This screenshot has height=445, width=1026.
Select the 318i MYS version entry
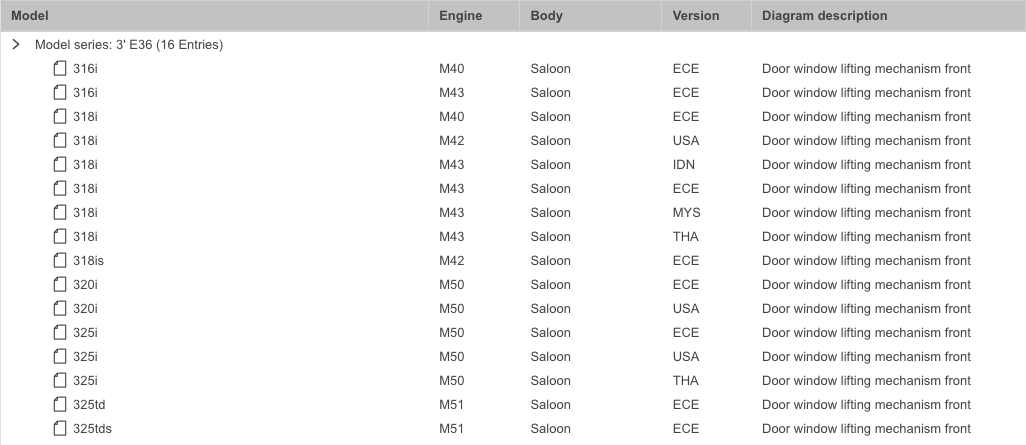tap(686, 213)
